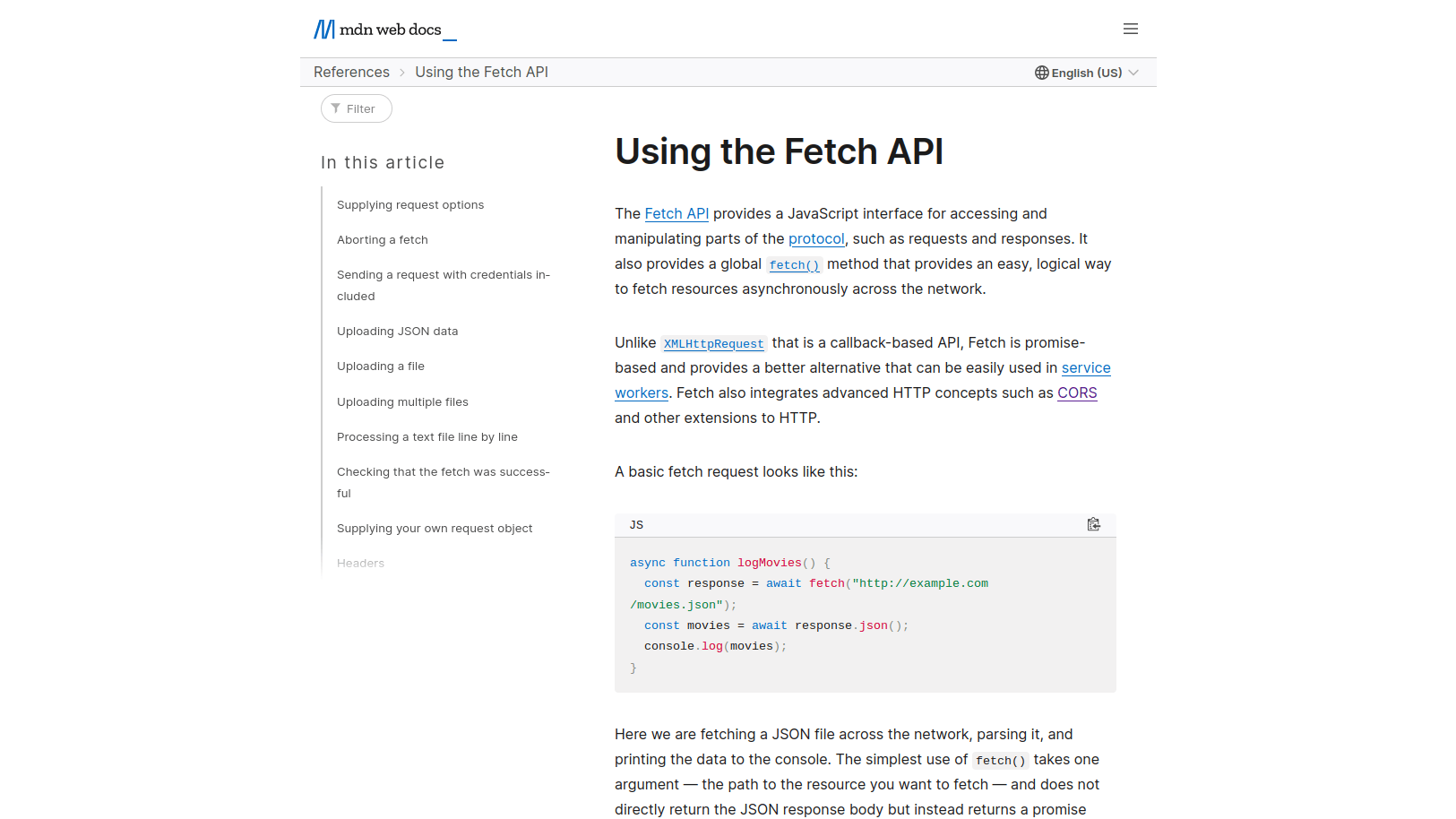Jump to Uploading multiple files section

(x=402, y=401)
